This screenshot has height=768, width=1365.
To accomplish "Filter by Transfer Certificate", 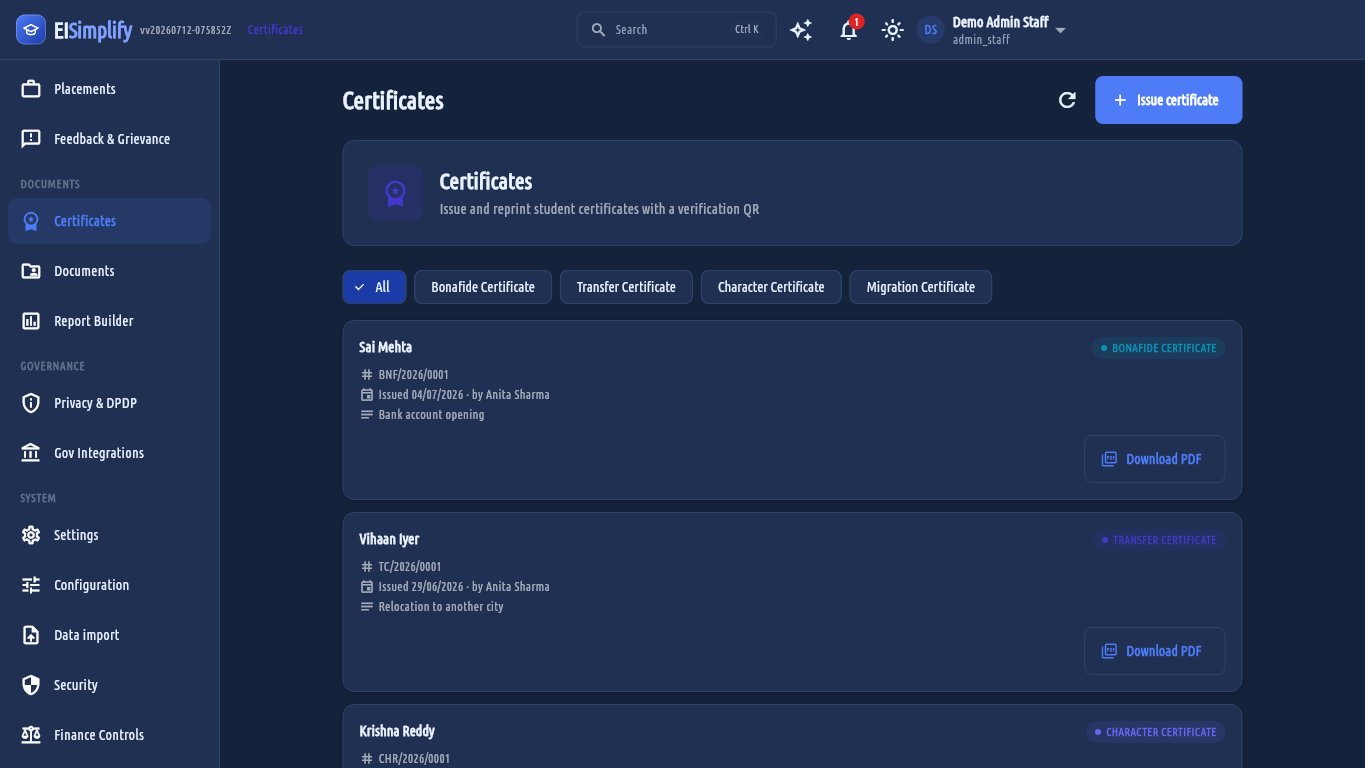I will [626, 287].
